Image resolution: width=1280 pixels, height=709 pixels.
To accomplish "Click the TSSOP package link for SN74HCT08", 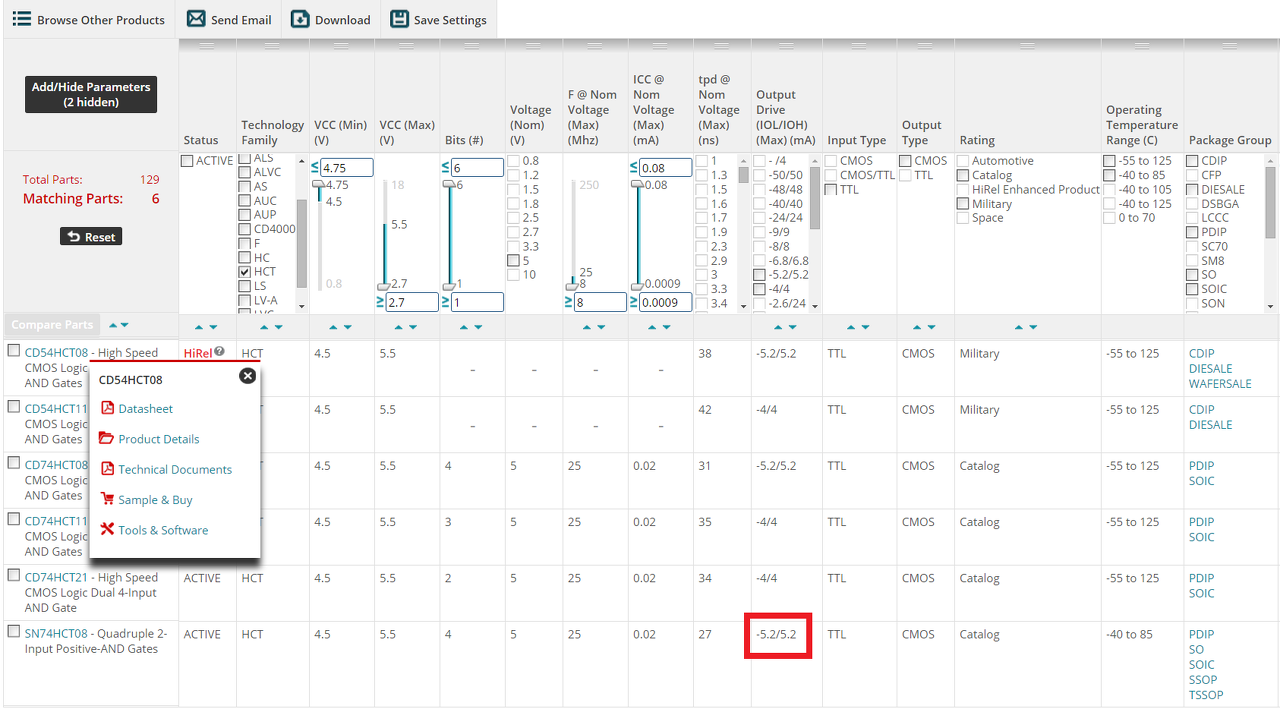I will (1206, 695).
